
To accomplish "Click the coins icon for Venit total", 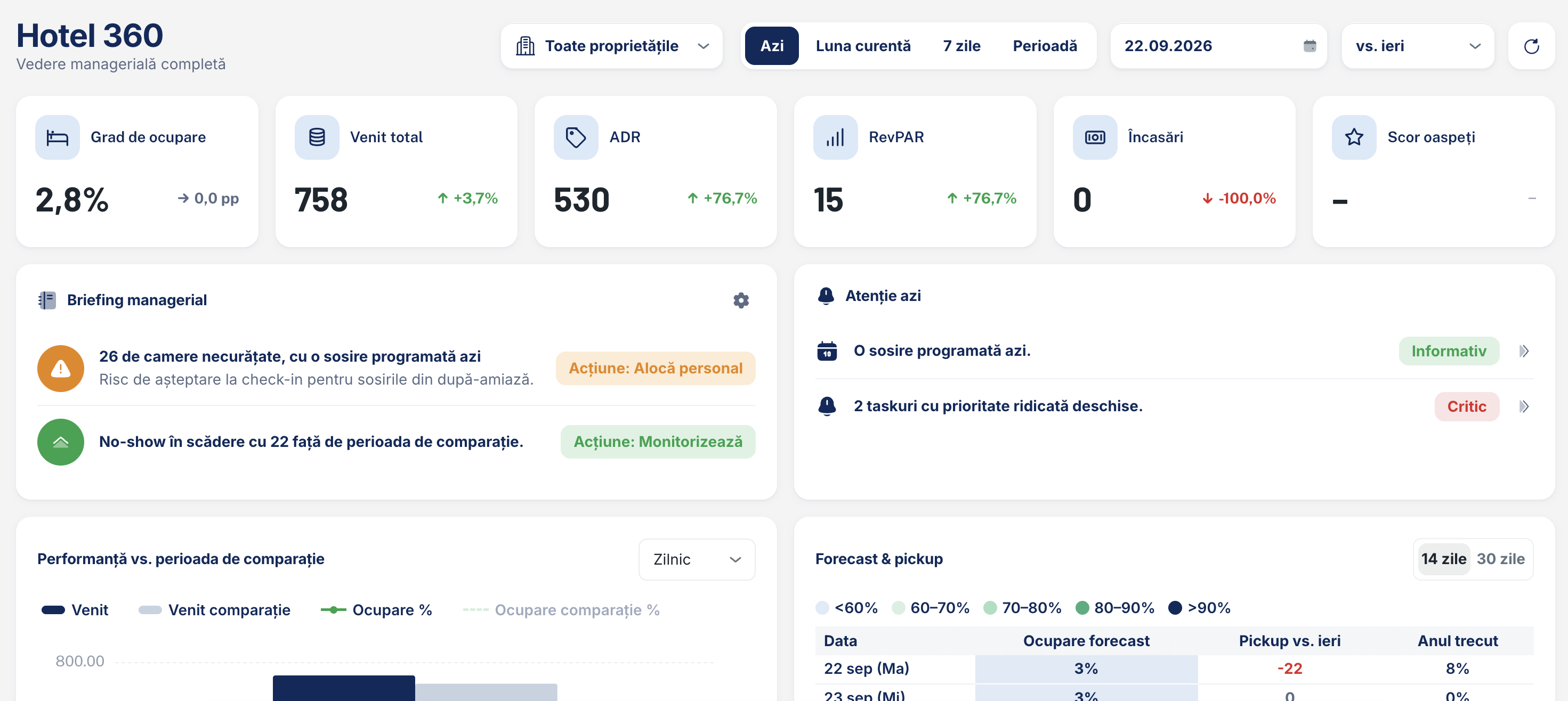I will [x=317, y=137].
